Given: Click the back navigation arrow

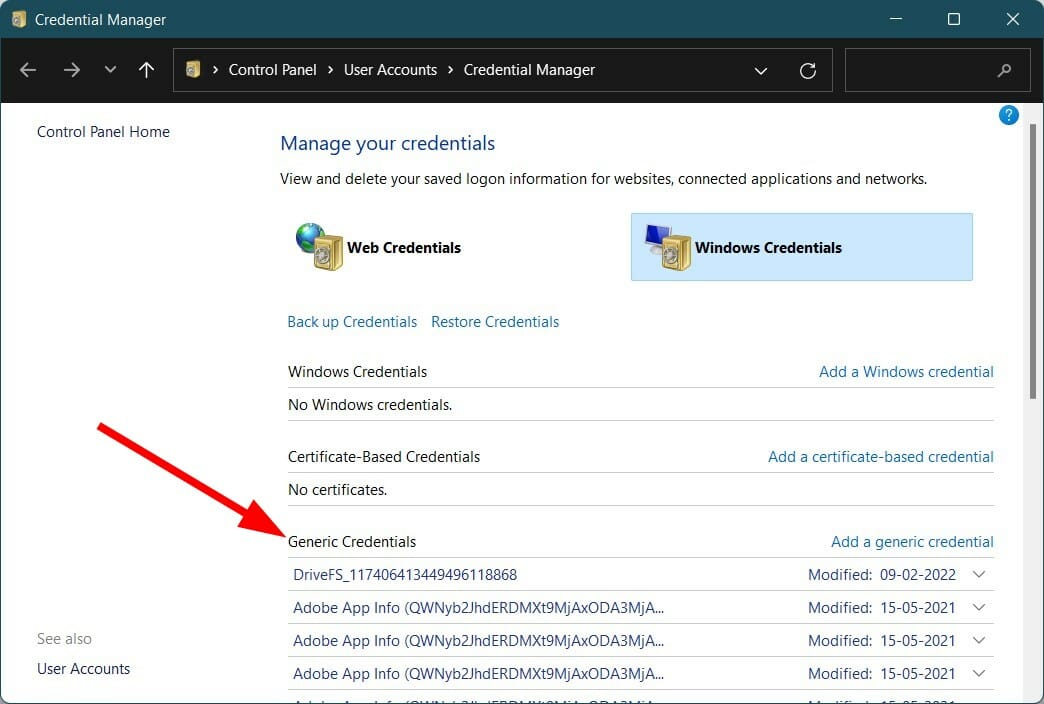Looking at the screenshot, I should tap(28, 70).
